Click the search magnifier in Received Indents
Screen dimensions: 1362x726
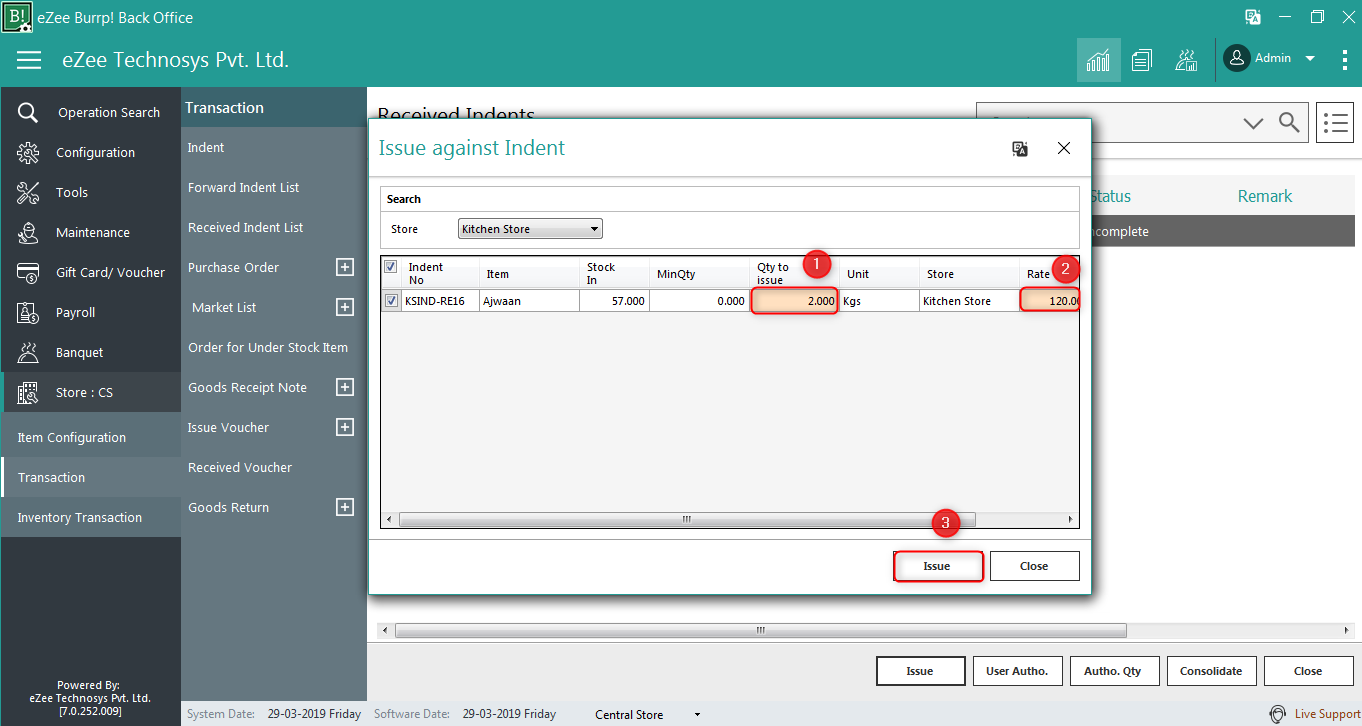click(1290, 122)
